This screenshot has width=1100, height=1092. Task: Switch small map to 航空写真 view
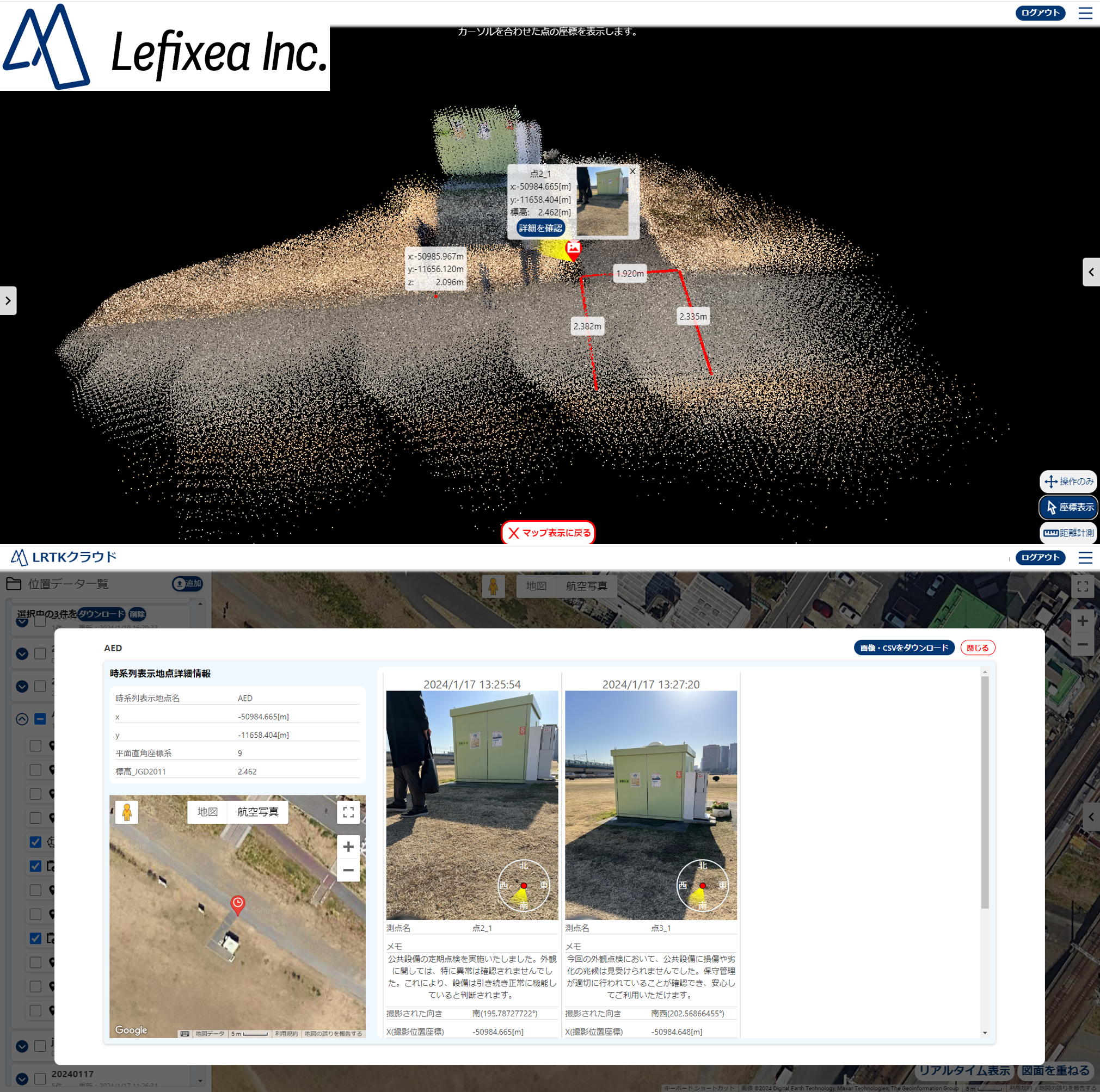pos(257,812)
